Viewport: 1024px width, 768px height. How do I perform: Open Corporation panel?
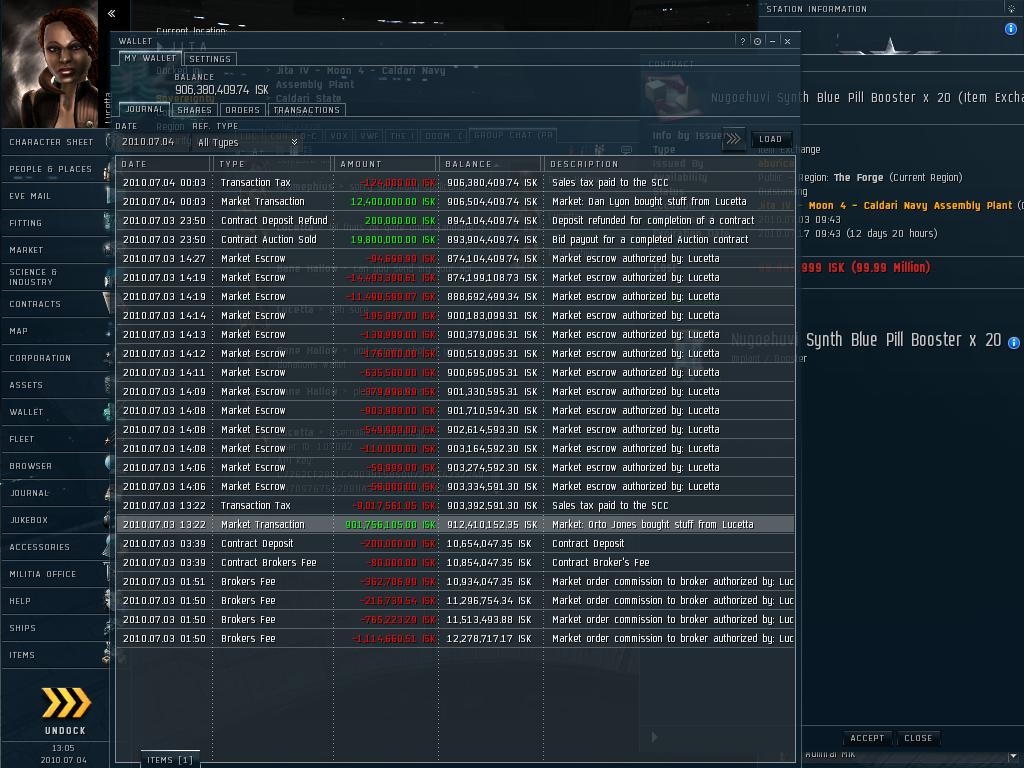[x=56, y=358]
